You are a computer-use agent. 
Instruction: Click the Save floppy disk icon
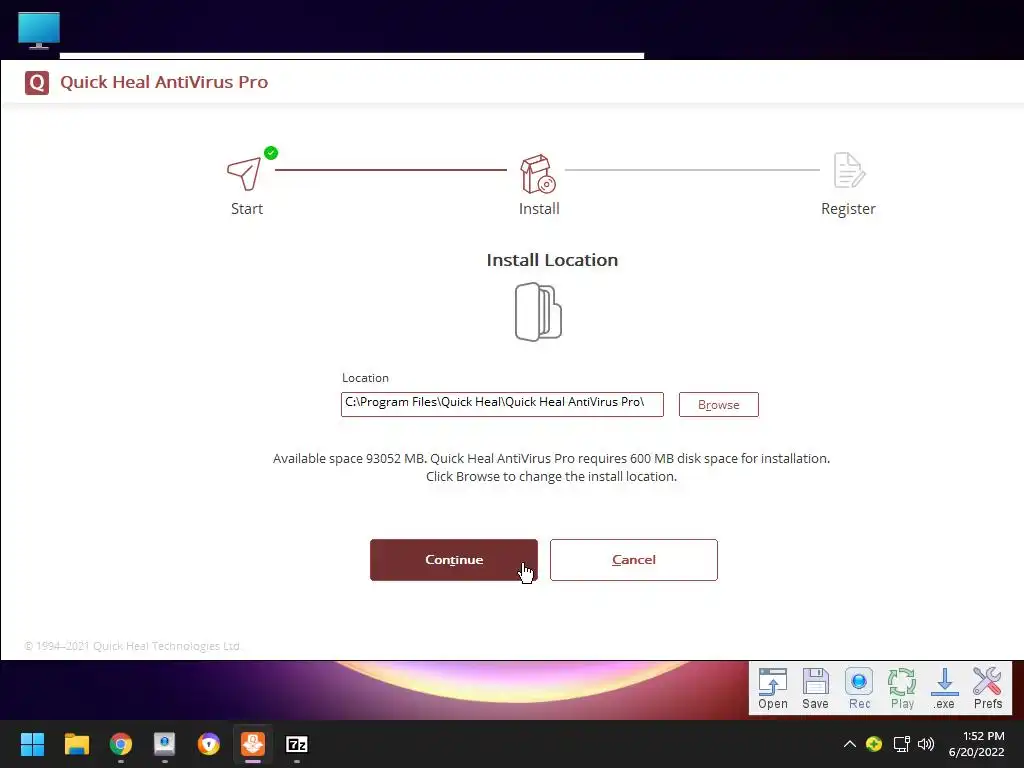pos(815,688)
